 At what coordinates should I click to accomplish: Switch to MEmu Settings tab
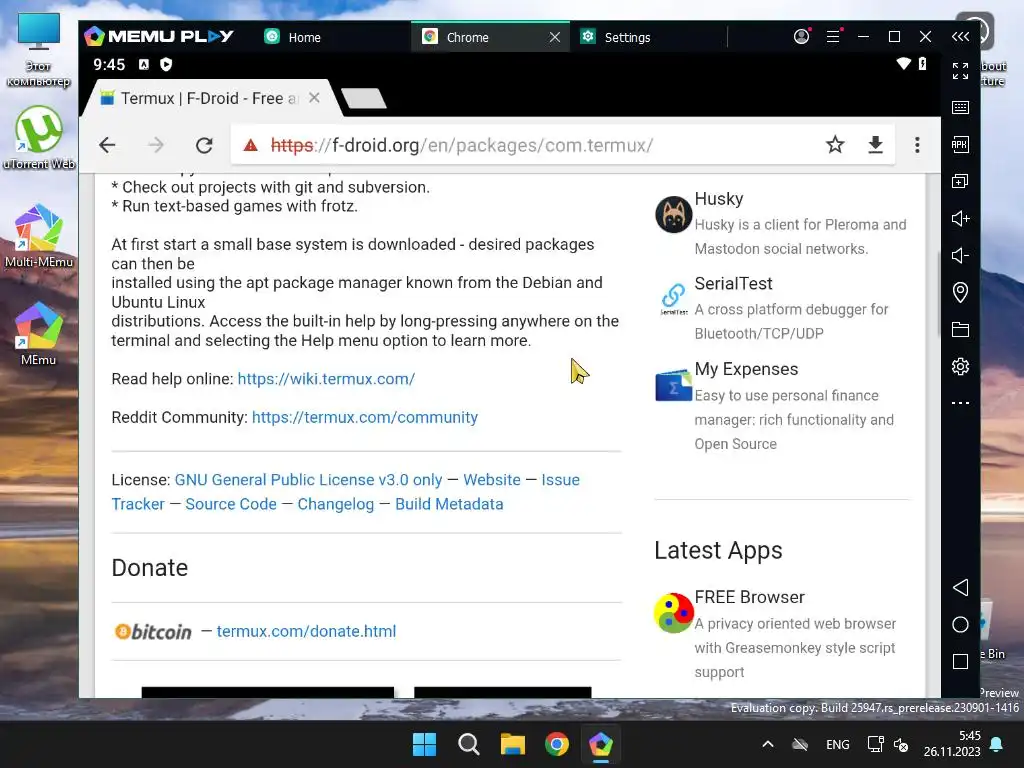pyautogui.click(x=617, y=37)
